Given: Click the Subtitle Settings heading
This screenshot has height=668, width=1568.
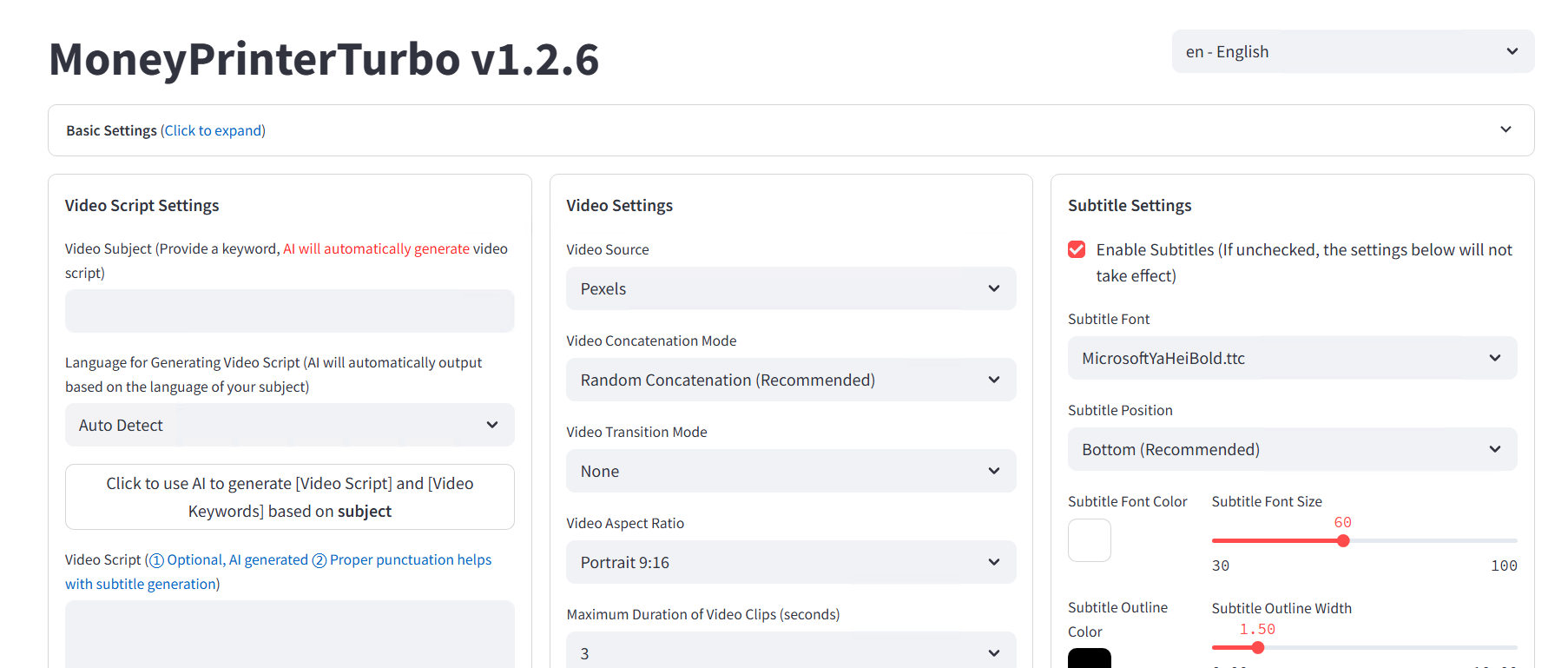Looking at the screenshot, I should (1130, 205).
